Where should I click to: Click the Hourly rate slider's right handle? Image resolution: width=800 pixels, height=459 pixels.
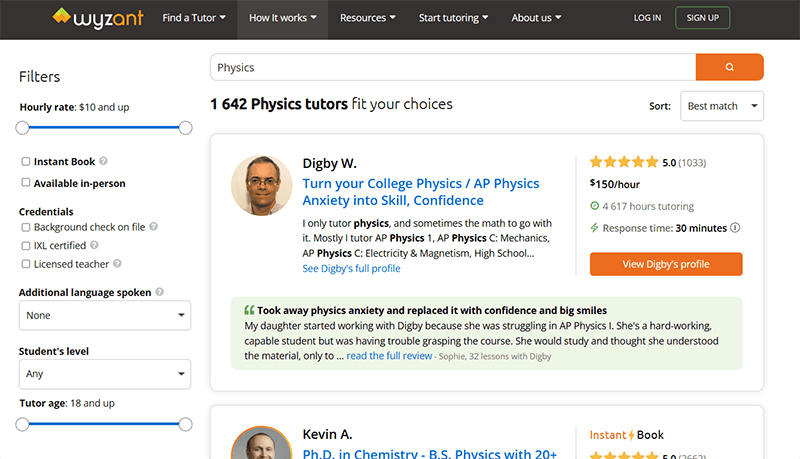click(x=185, y=128)
